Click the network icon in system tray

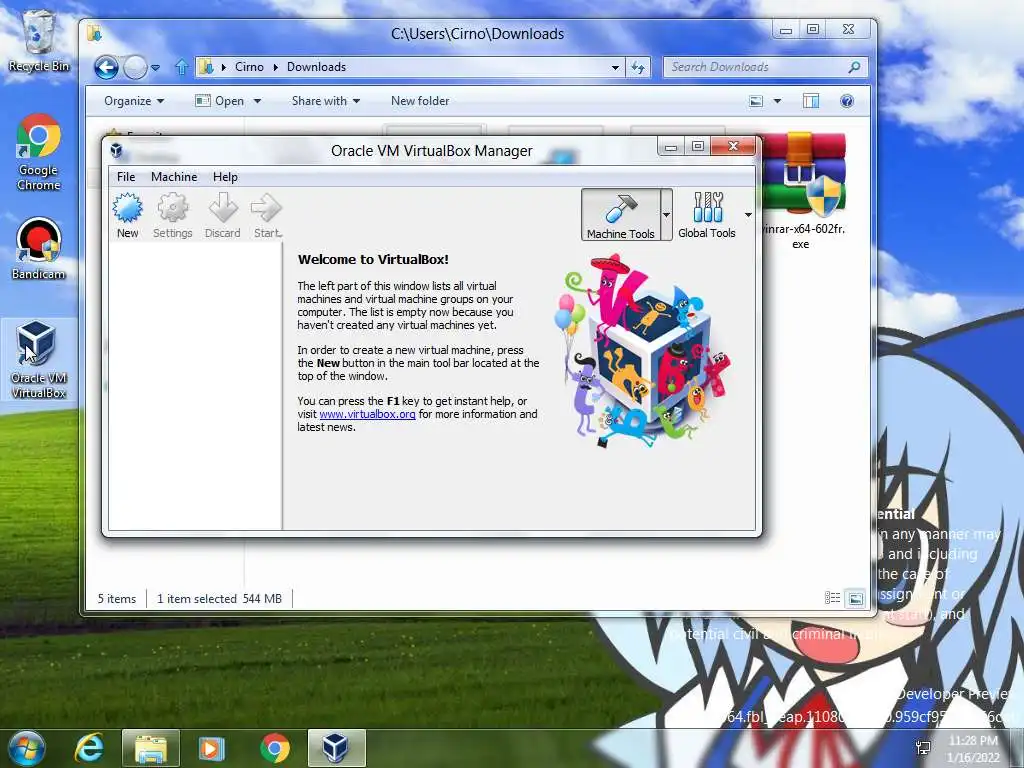923,748
